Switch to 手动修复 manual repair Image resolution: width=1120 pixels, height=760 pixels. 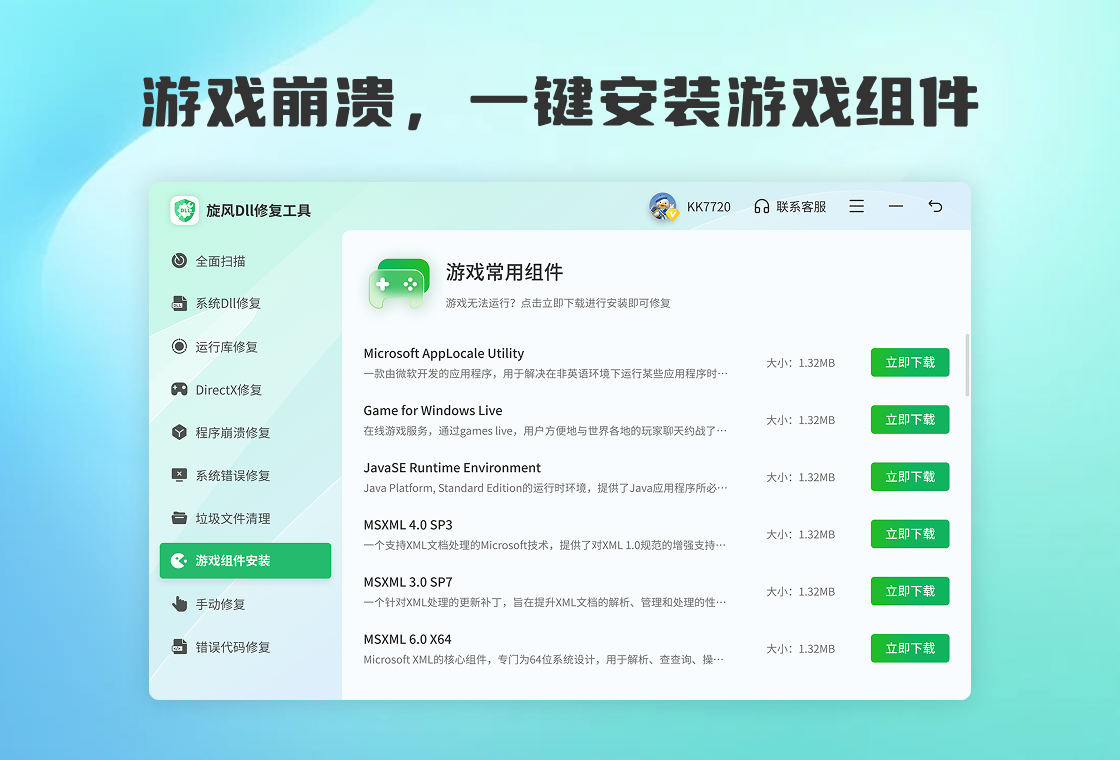pos(219,604)
